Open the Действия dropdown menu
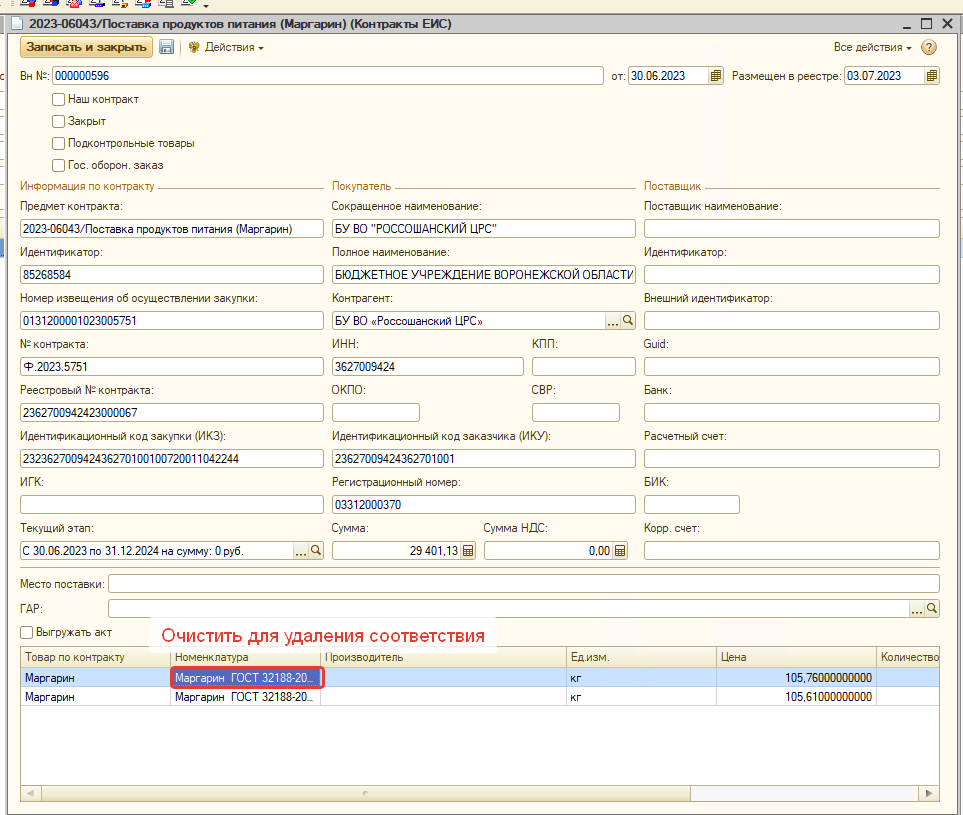This screenshot has width=963, height=815. tap(234, 47)
